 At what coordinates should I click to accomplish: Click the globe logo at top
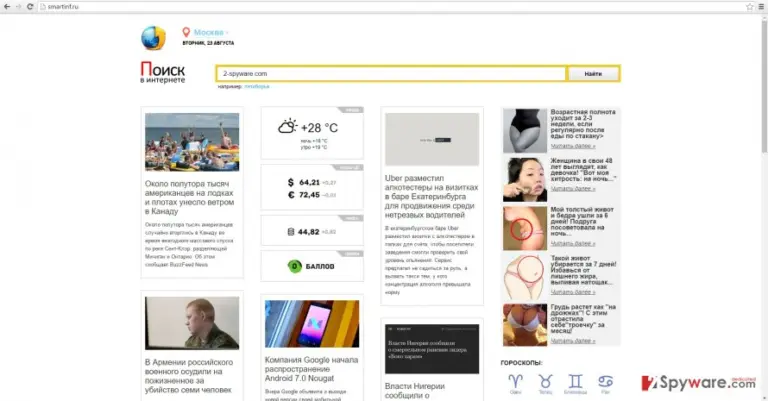(153, 38)
